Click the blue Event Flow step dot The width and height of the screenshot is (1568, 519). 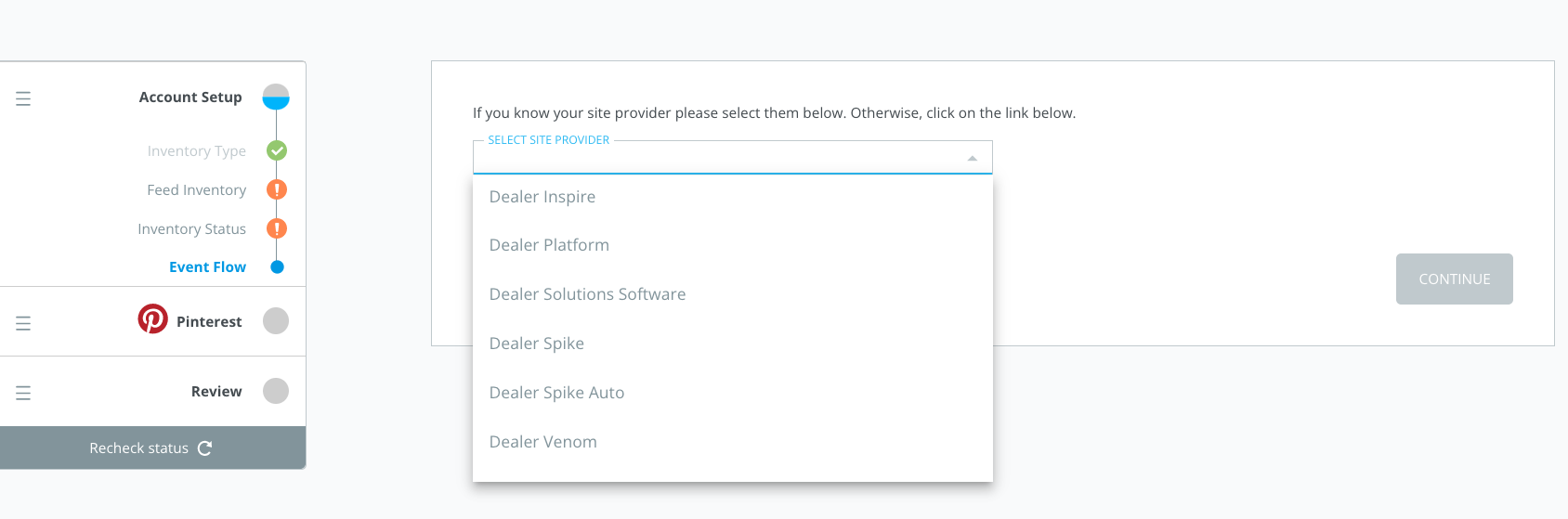(x=277, y=267)
